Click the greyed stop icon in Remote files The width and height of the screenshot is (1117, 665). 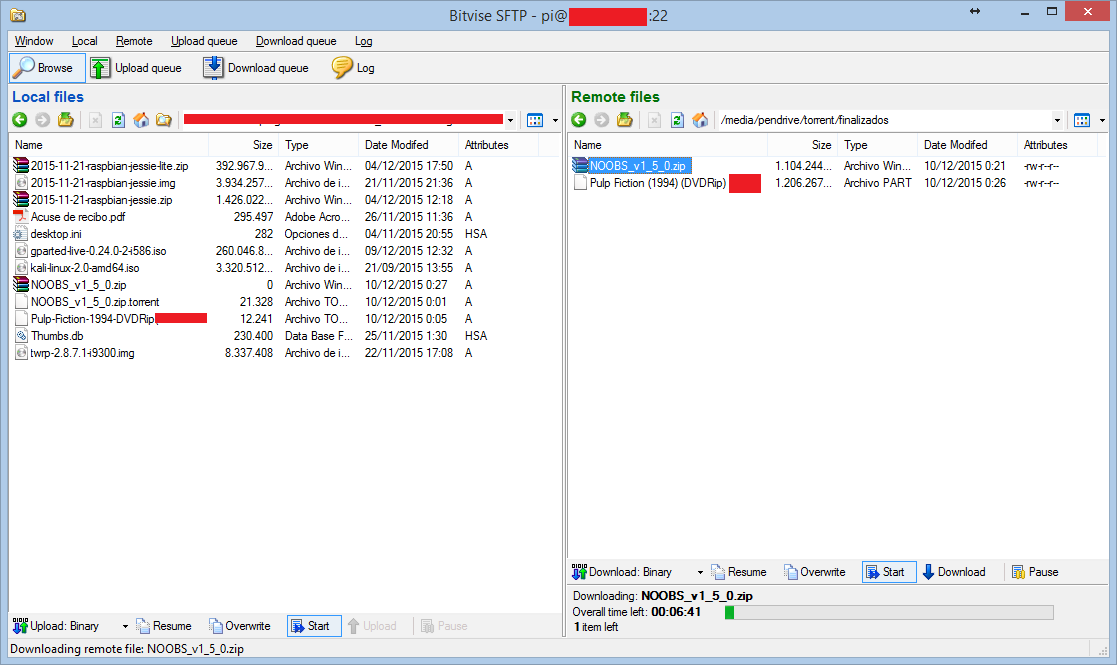click(655, 120)
